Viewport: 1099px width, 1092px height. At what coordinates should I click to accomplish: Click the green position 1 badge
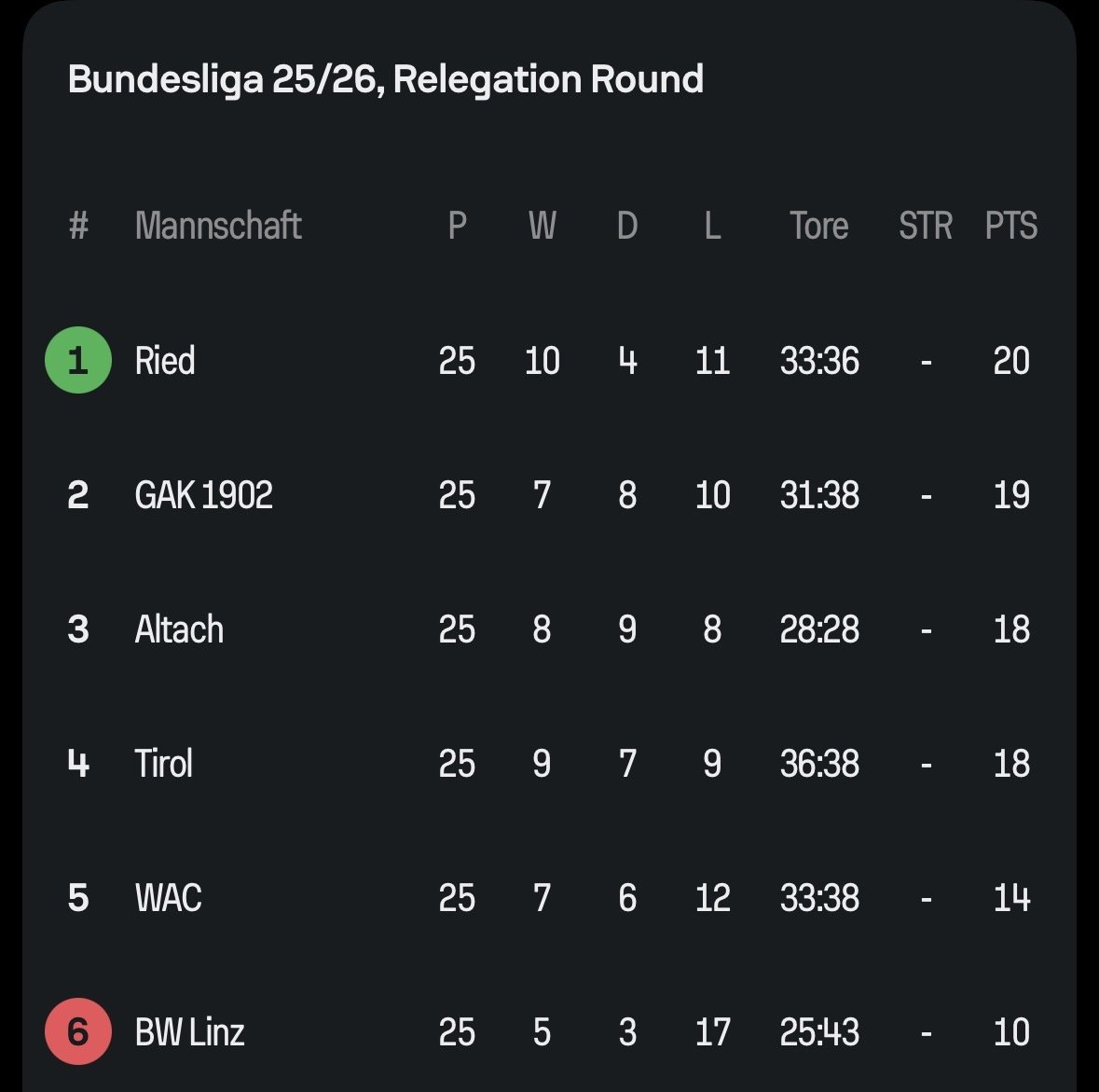[78, 360]
